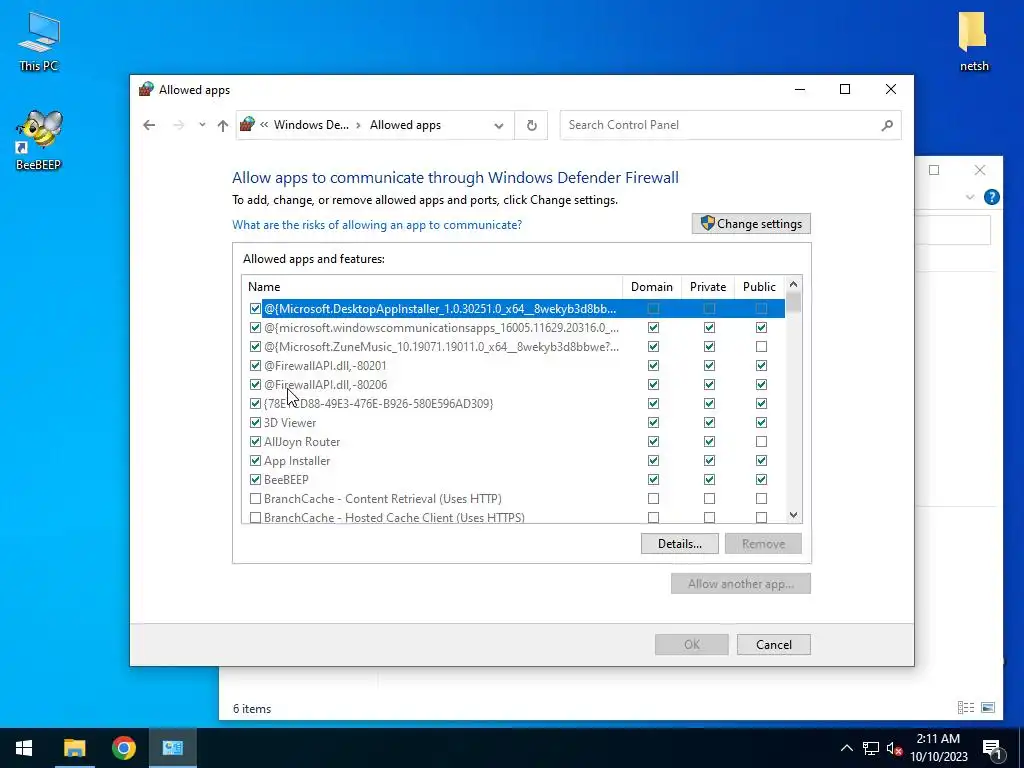Click the Public column header

click(x=760, y=287)
